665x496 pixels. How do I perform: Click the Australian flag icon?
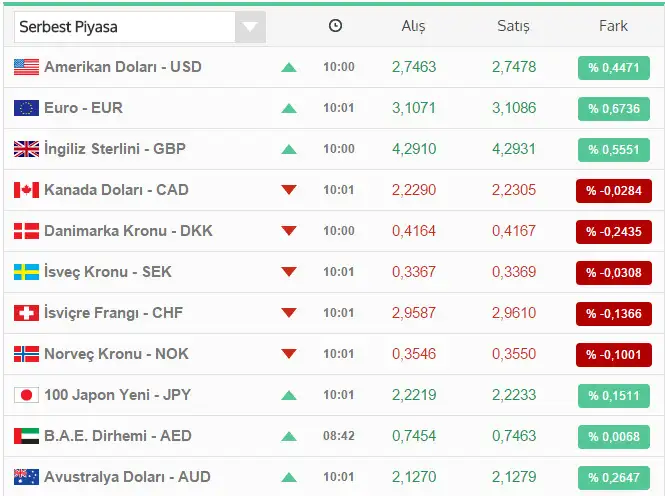point(26,477)
